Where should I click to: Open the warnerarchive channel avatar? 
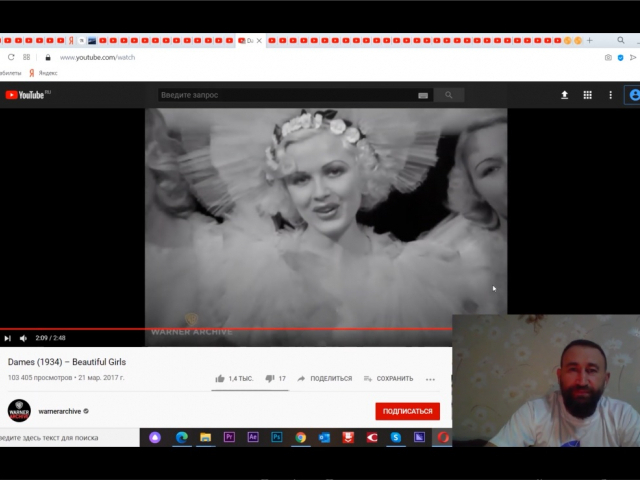tap(19, 411)
